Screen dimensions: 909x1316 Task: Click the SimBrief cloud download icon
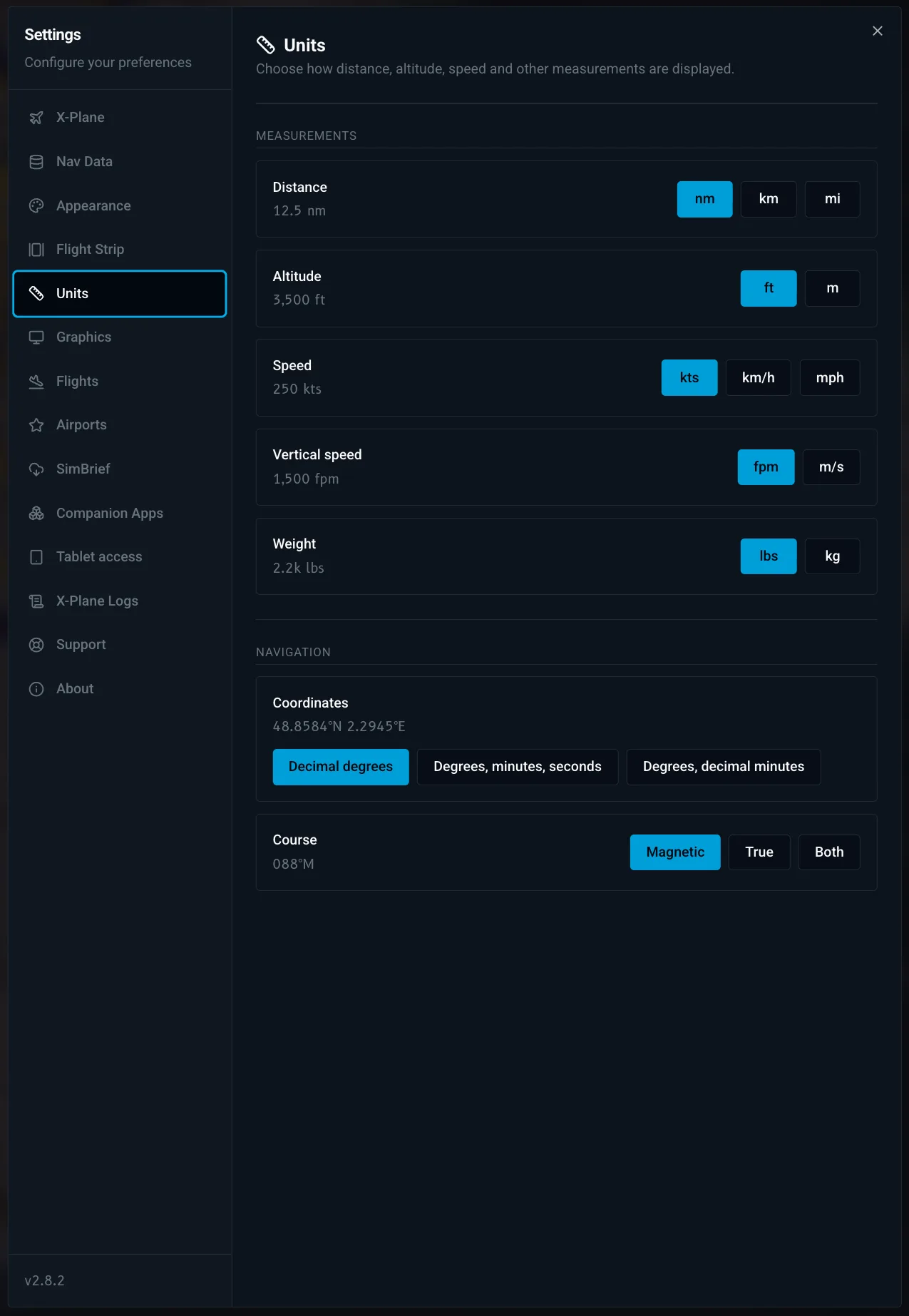coord(36,469)
